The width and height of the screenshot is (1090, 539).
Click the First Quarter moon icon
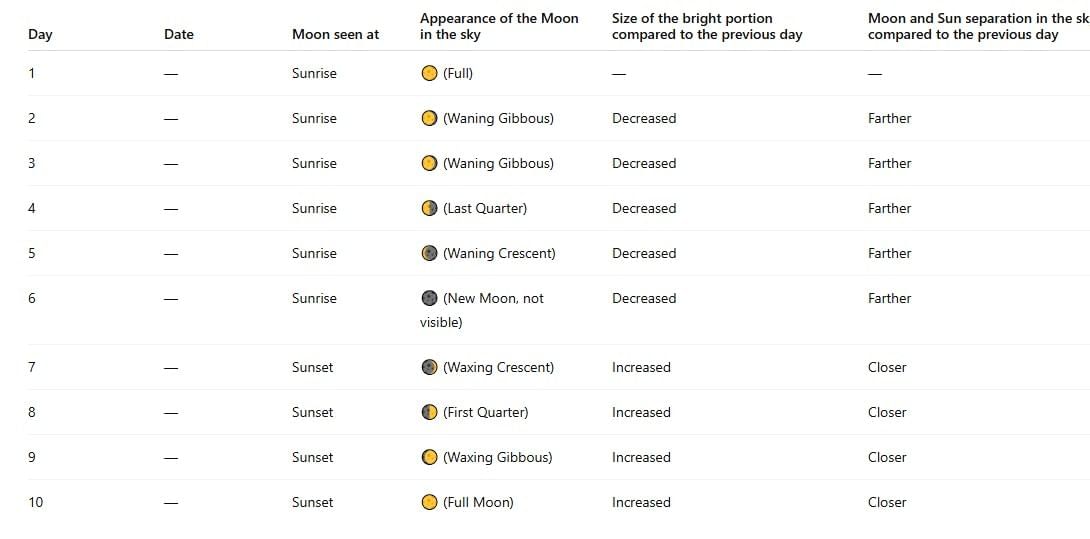tap(429, 412)
